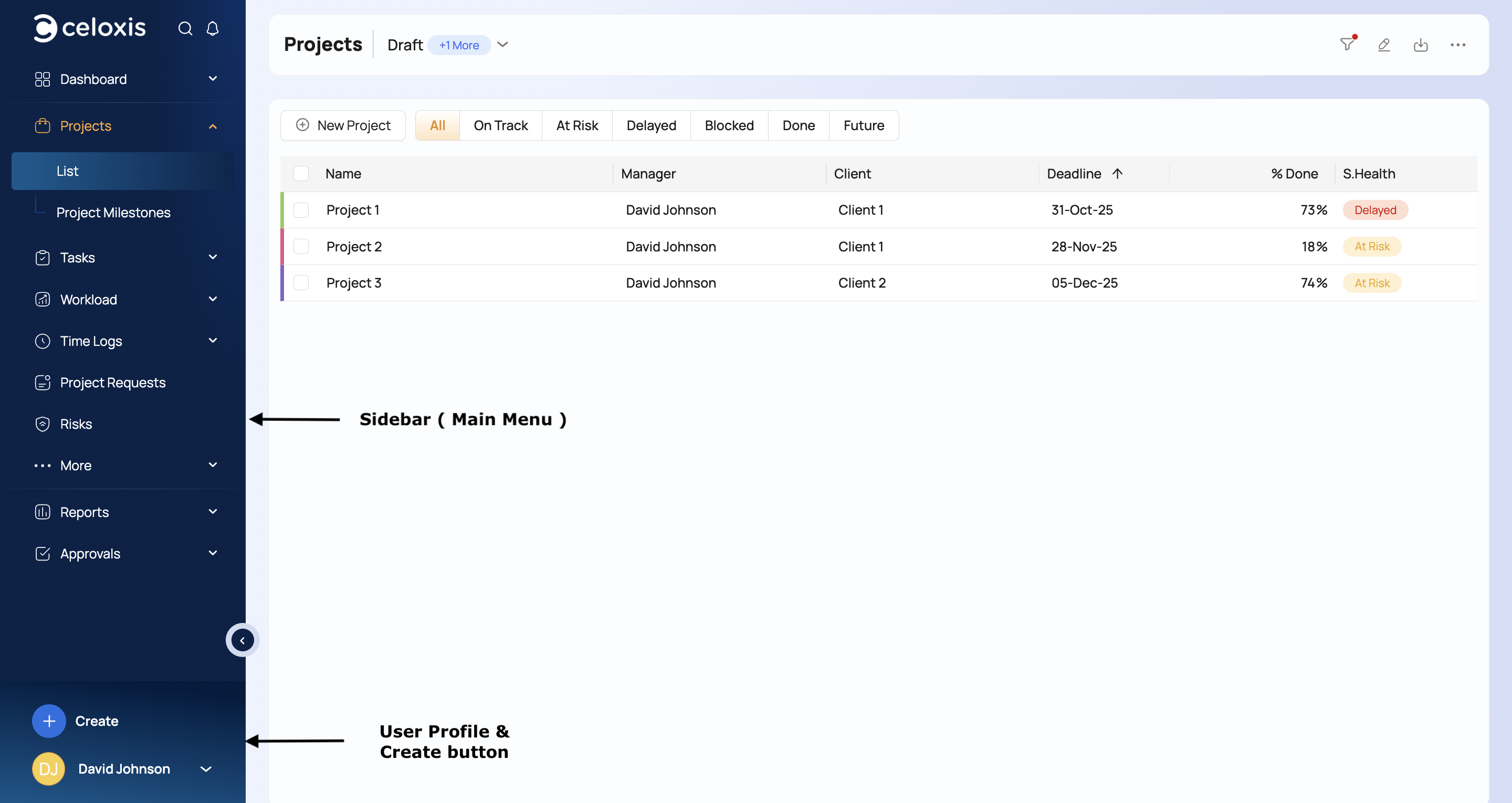Expand the Dashboard menu chevron
Viewport: 1512px width, 803px height.
(213, 79)
